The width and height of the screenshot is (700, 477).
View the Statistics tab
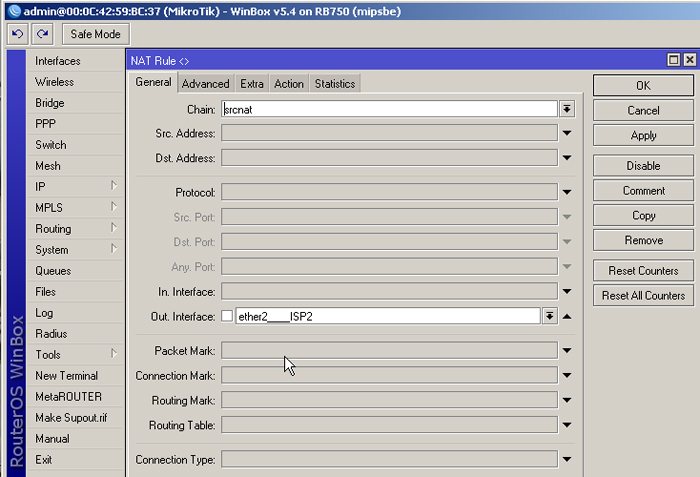point(335,84)
